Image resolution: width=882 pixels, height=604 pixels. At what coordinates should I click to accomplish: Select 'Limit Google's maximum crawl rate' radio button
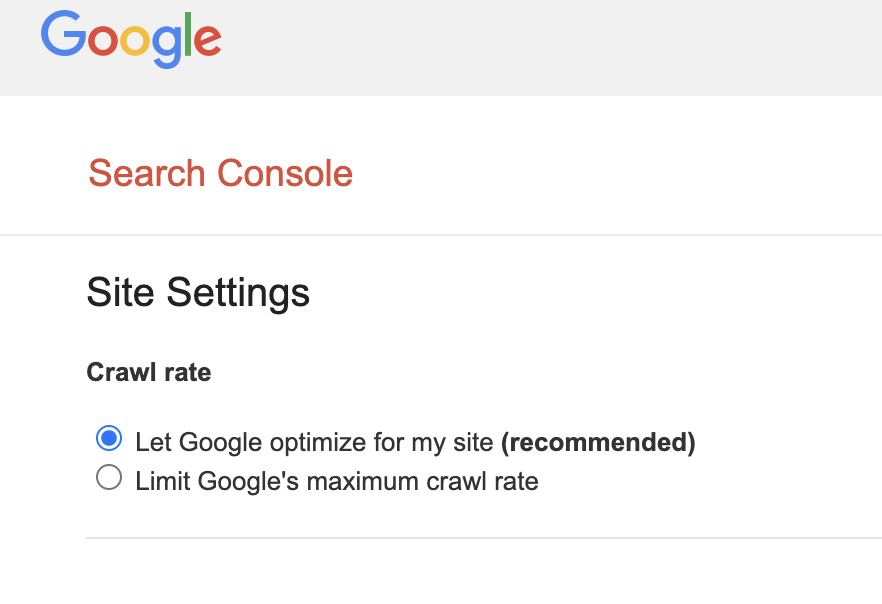109,477
